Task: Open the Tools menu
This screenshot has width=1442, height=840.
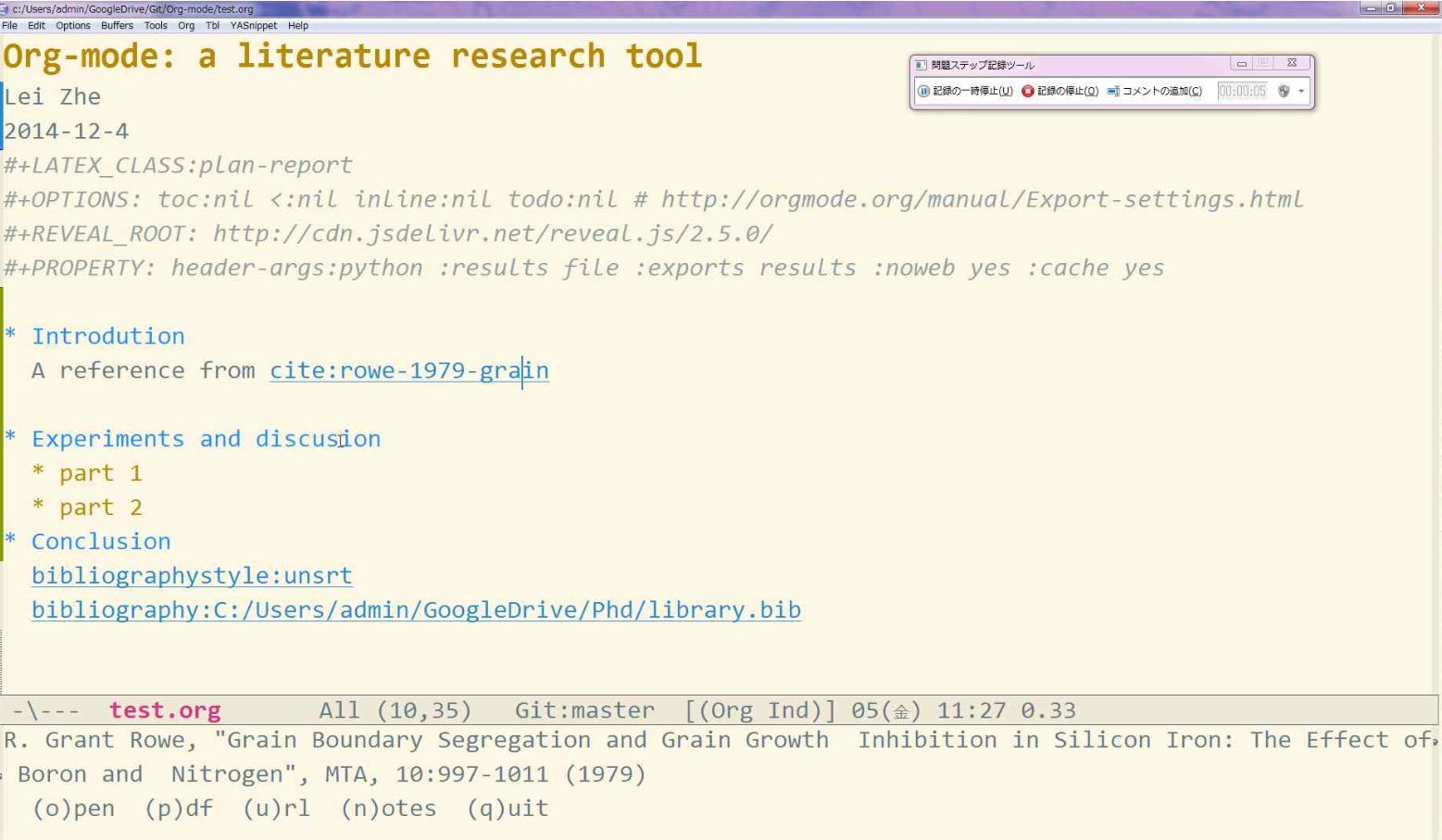Action: 156,26
